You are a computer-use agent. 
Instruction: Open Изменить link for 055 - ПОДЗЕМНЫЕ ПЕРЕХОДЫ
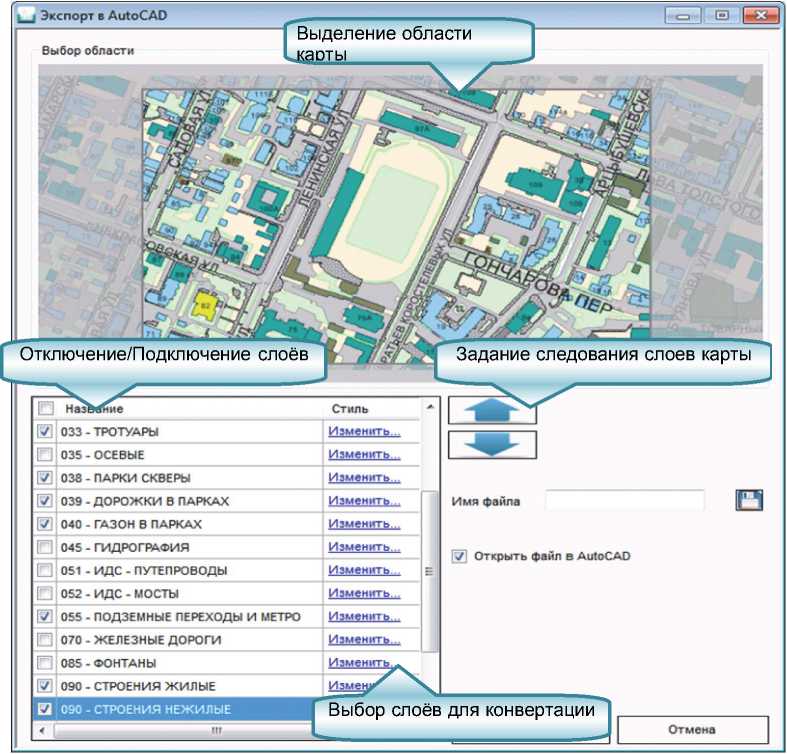tap(364, 616)
